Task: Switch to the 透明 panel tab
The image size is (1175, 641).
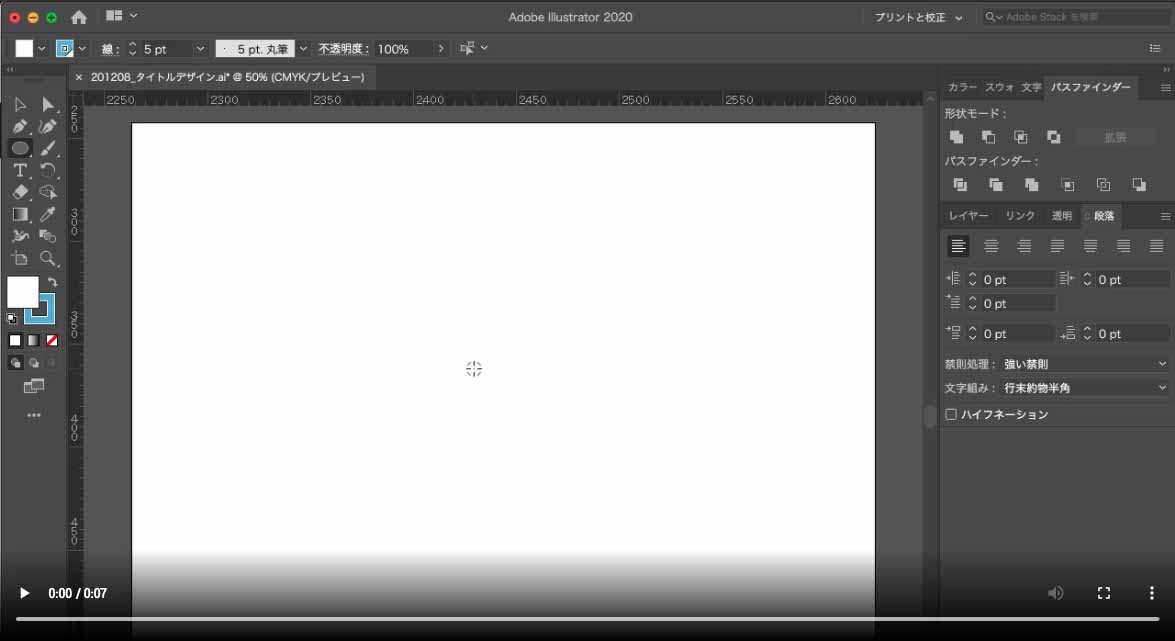Action: (1061, 216)
